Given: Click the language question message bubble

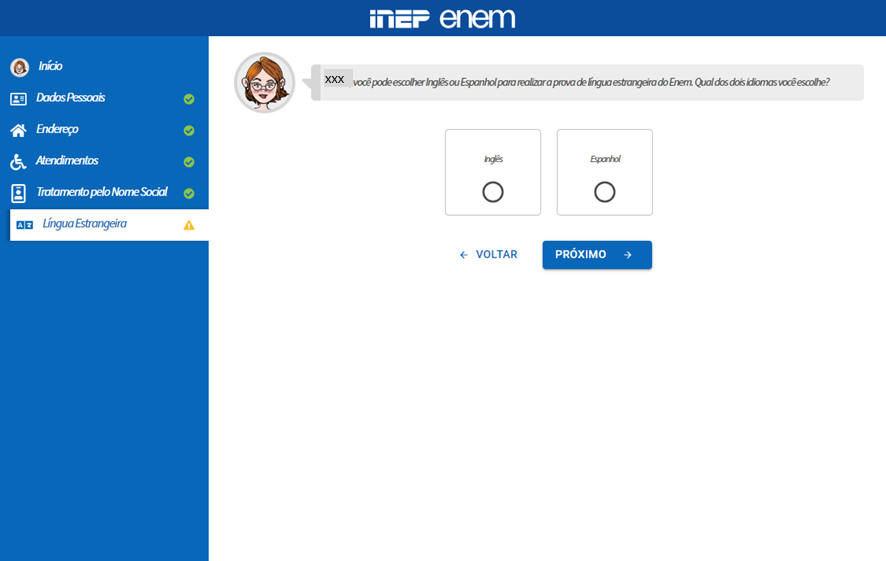Looking at the screenshot, I should [588, 82].
